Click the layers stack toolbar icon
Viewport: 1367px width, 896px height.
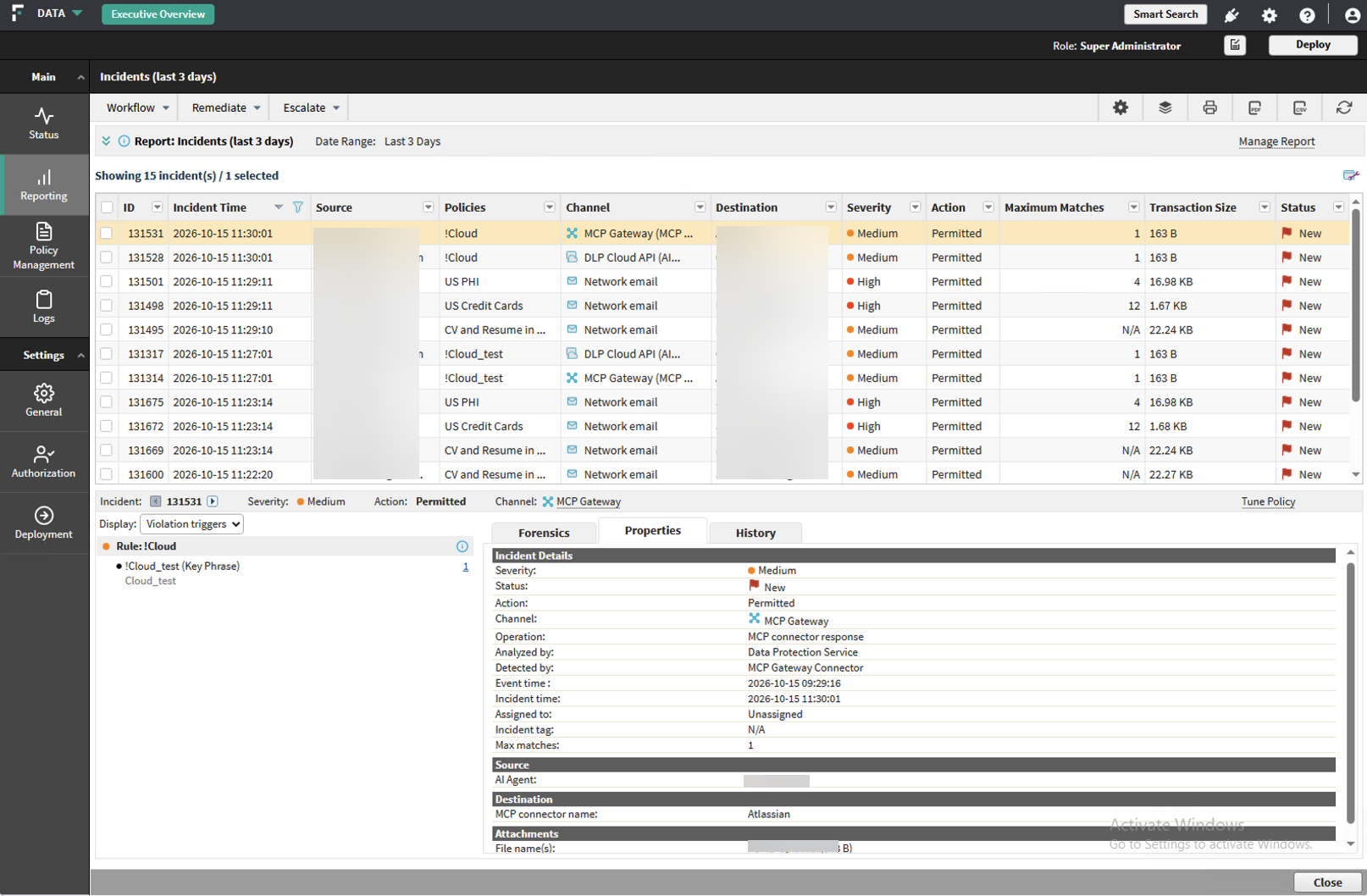1165,108
